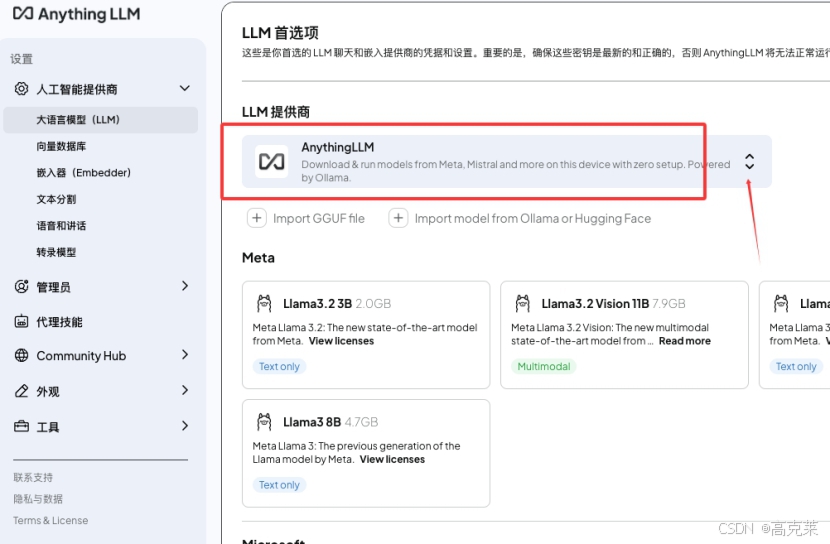
Task: Click the AnythingLLM provider logo icon
Action: (x=272, y=161)
